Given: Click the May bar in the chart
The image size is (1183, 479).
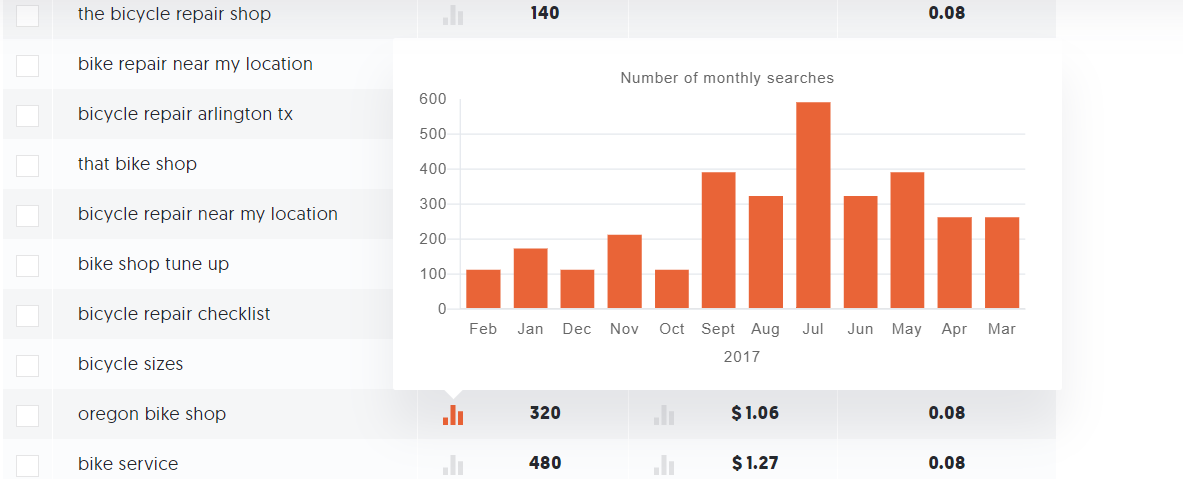Looking at the screenshot, I should [x=907, y=240].
